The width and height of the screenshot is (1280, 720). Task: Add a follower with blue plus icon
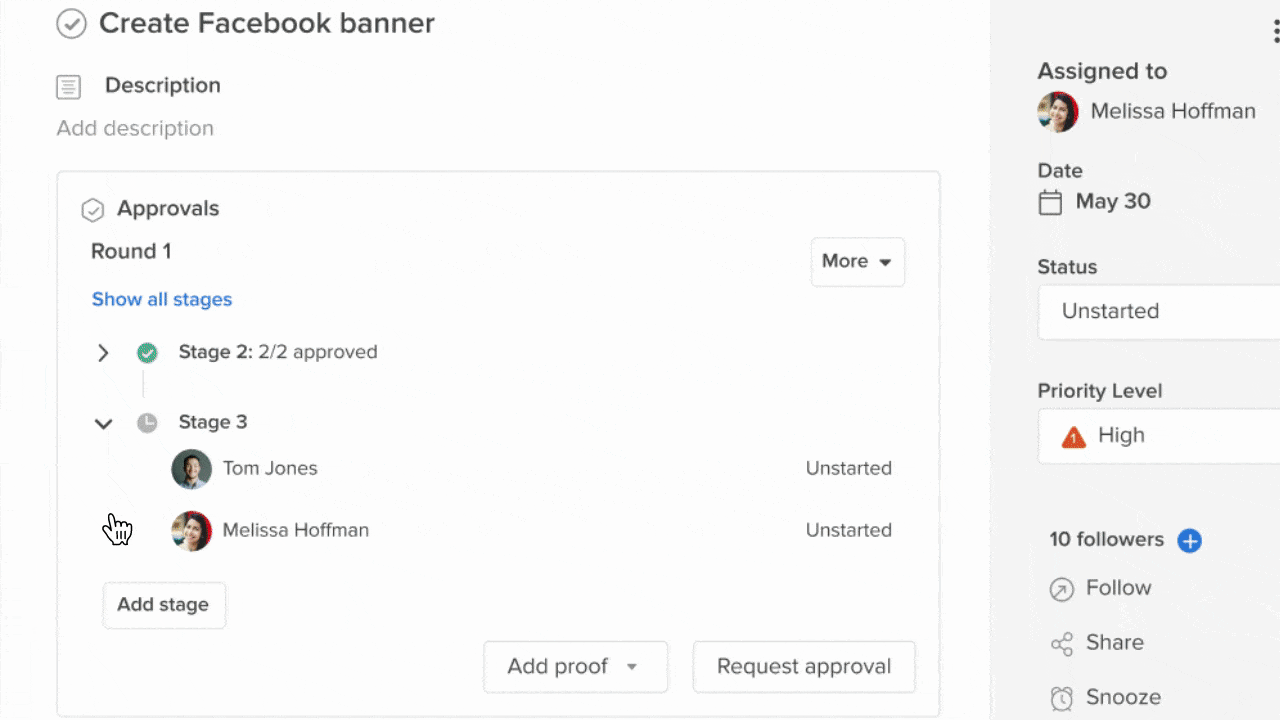coord(1189,541)
